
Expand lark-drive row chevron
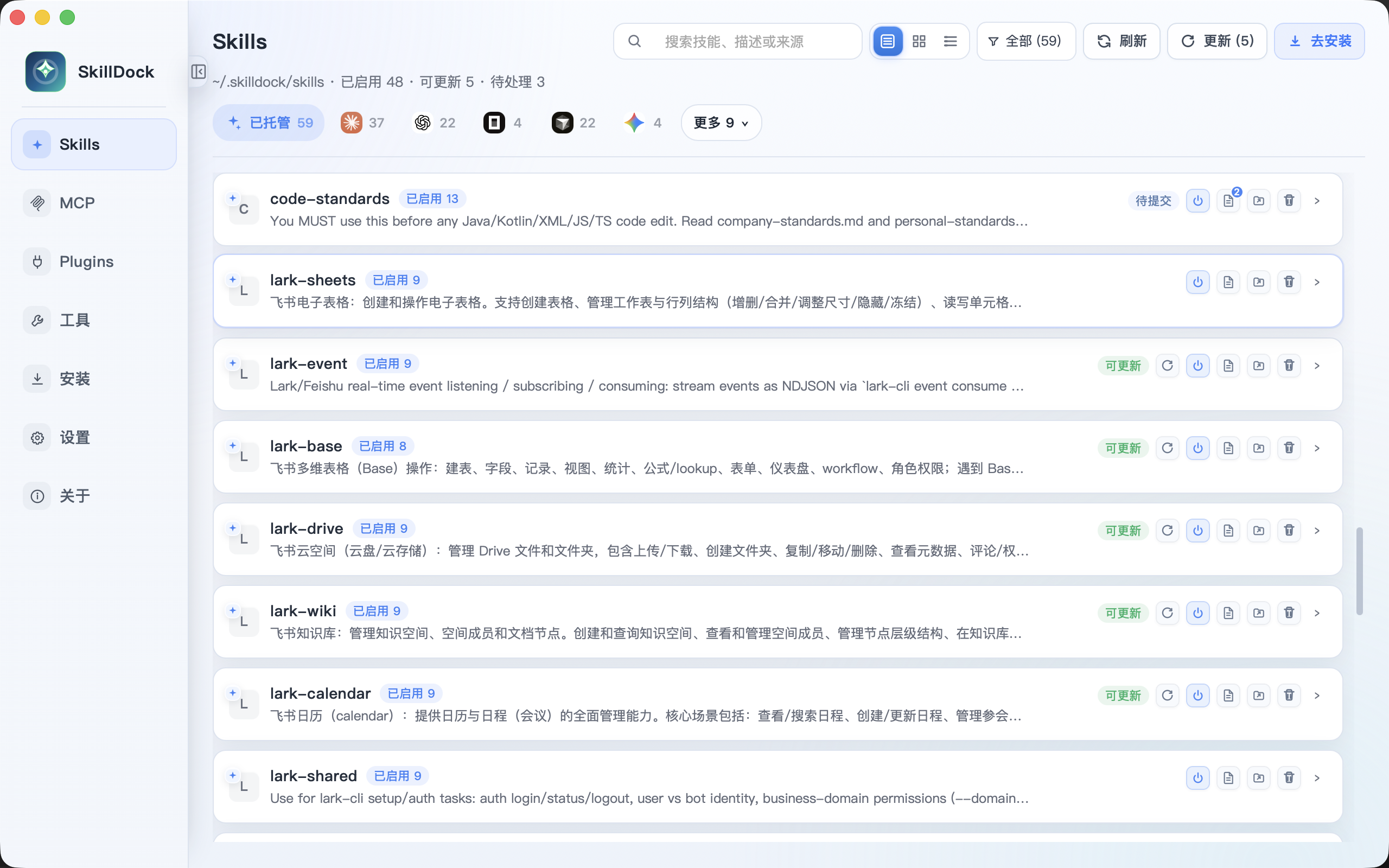1317,531
